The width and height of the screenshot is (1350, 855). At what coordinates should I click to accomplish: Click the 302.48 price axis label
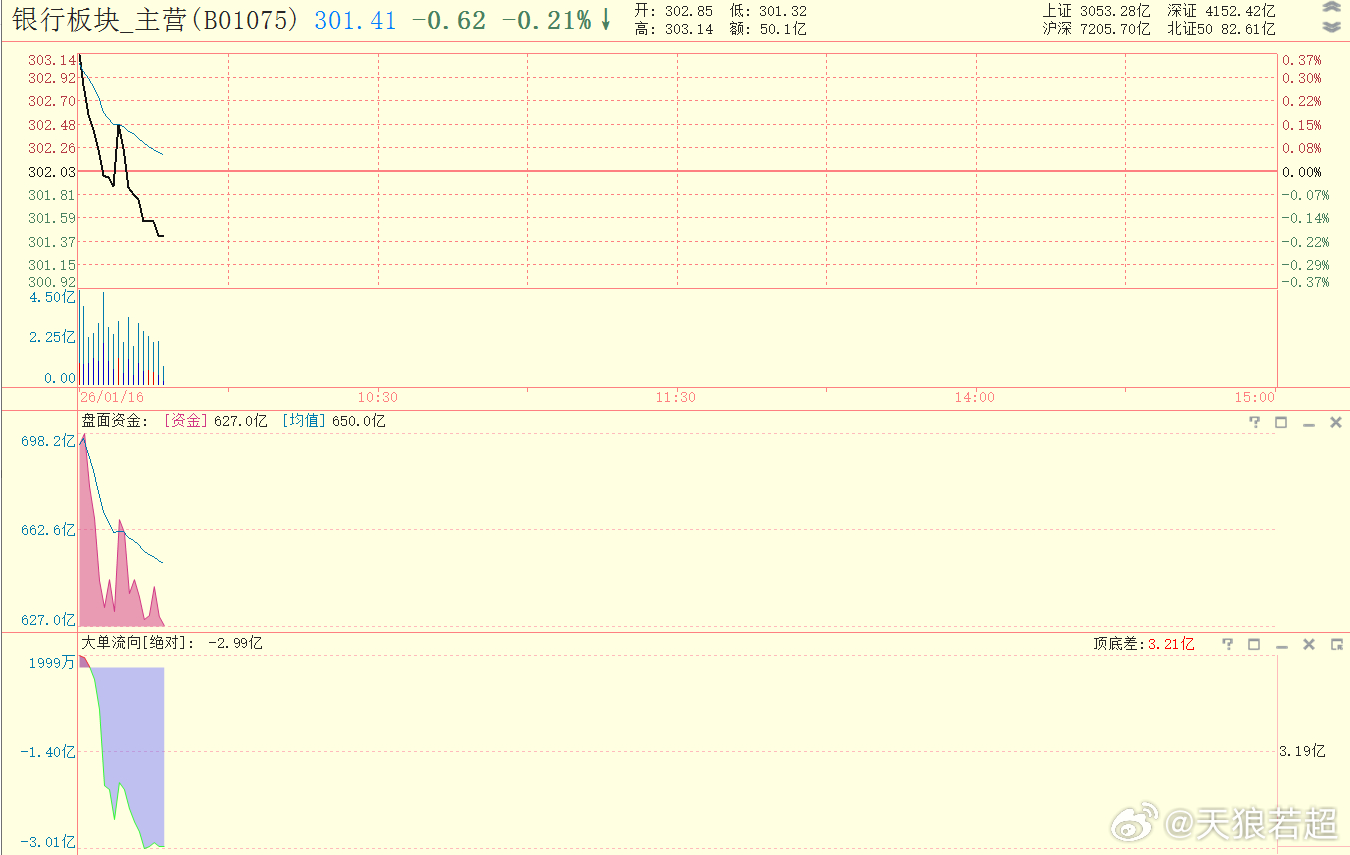(51, 125)
